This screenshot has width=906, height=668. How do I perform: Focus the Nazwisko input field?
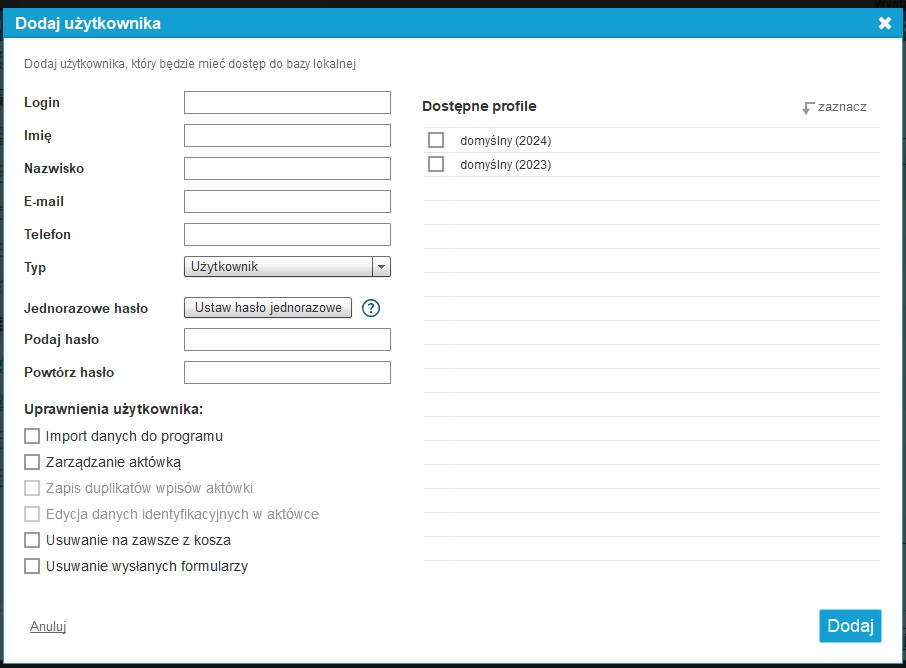287,168
